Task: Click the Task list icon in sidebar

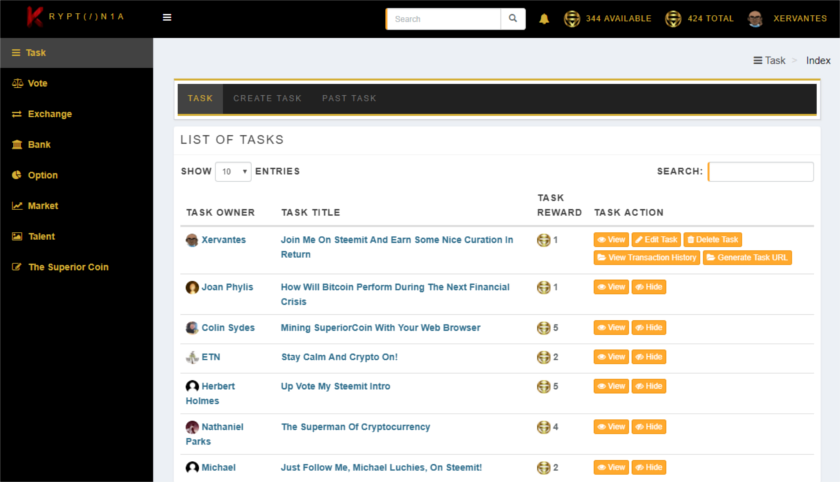Action: click(x=16, y=53)
